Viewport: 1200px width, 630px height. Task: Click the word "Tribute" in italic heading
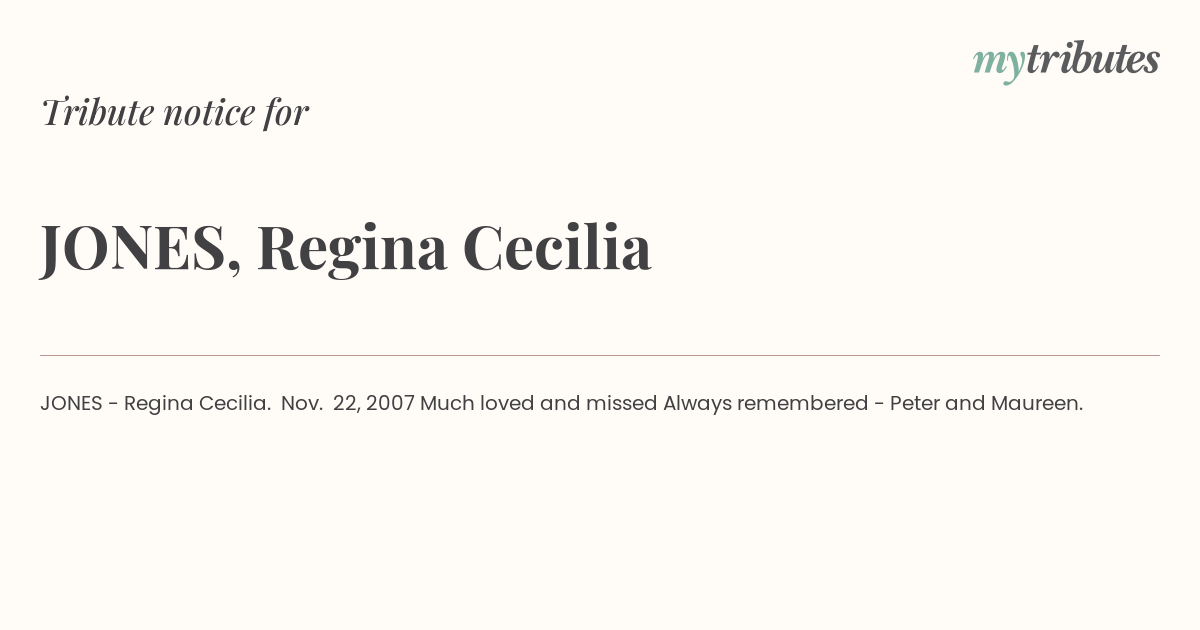click(97, 112)
